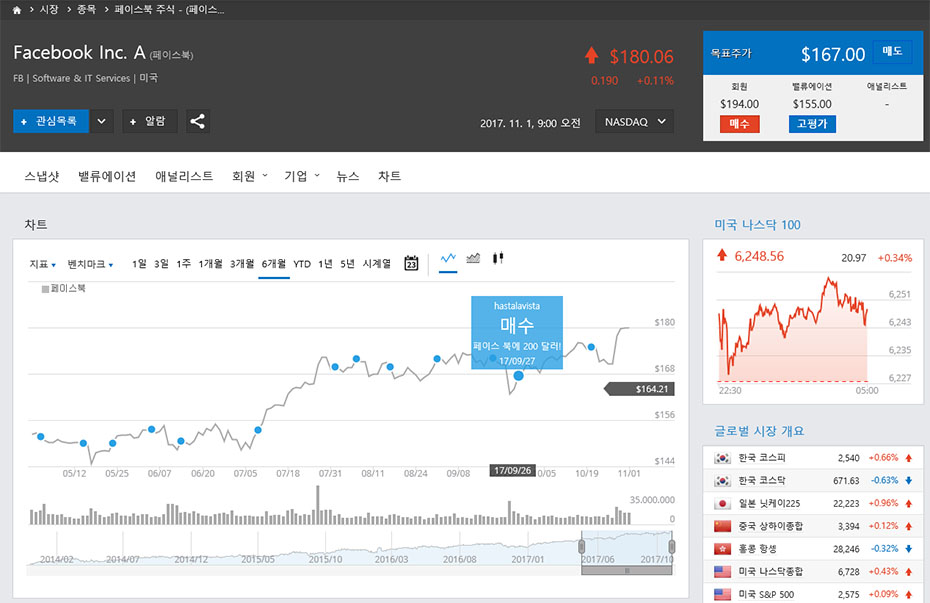Switch to area chart view
Screen dimensions: 930x603
473,258
